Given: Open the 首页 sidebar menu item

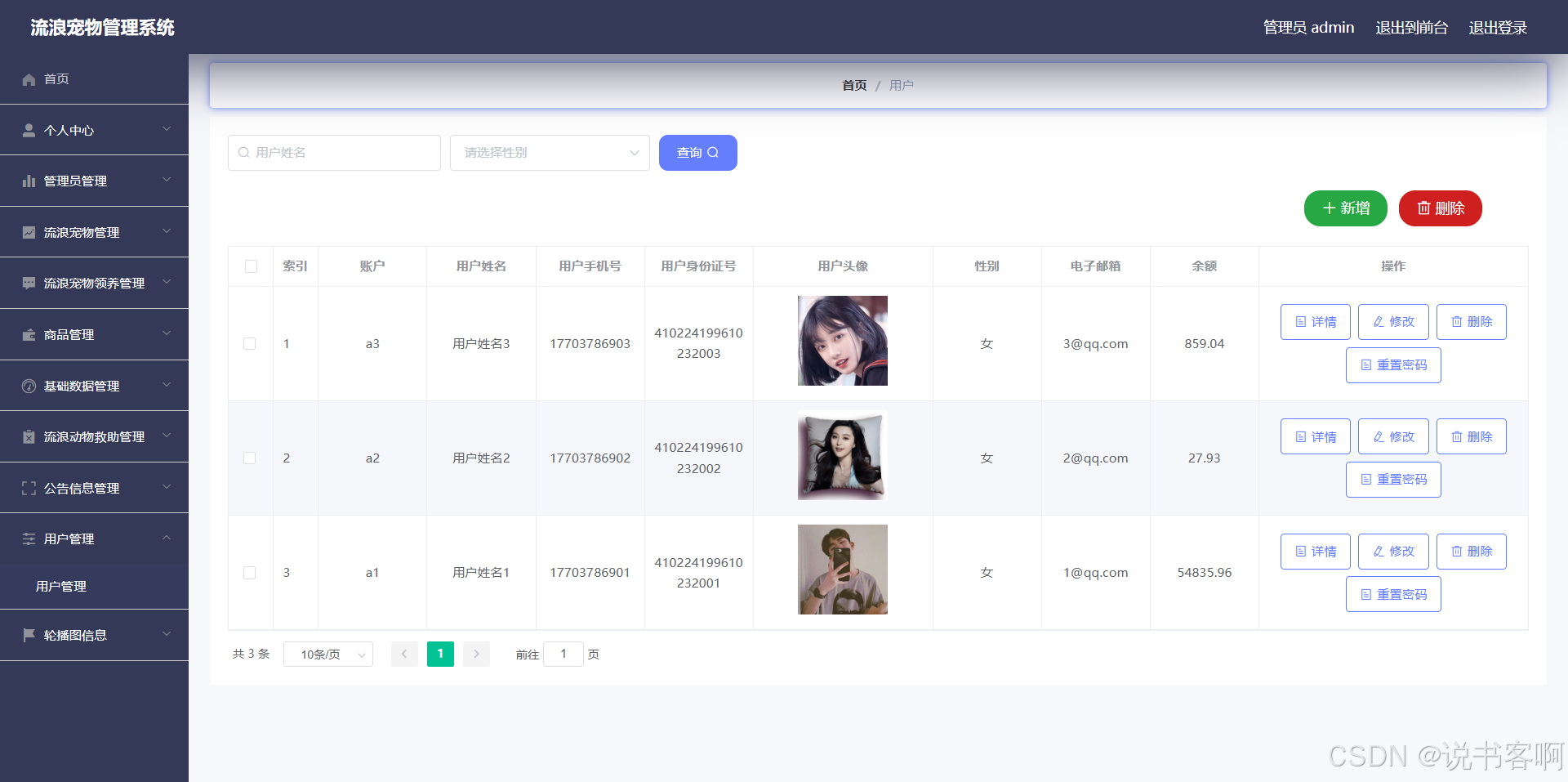Looking at the screenshot, I should (94, 79).
